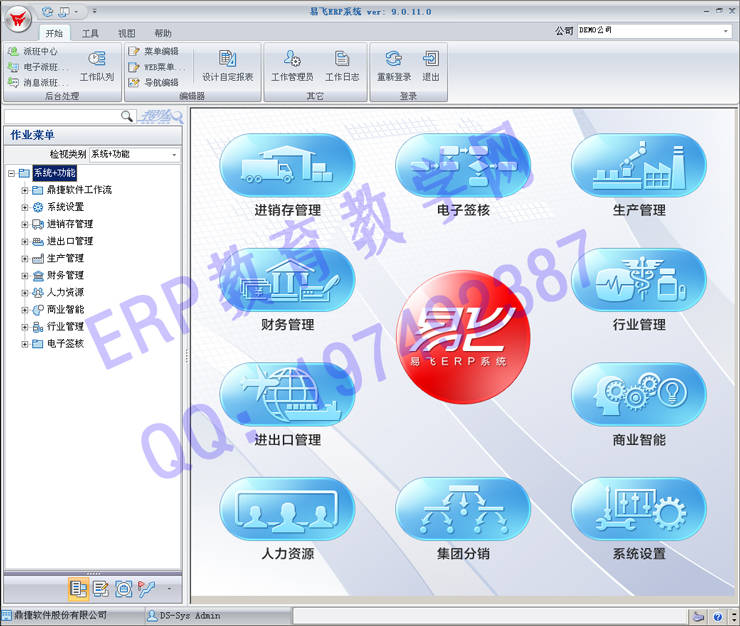Open 行业管理 module button
The image size is (740, 626).
point(639,279)
